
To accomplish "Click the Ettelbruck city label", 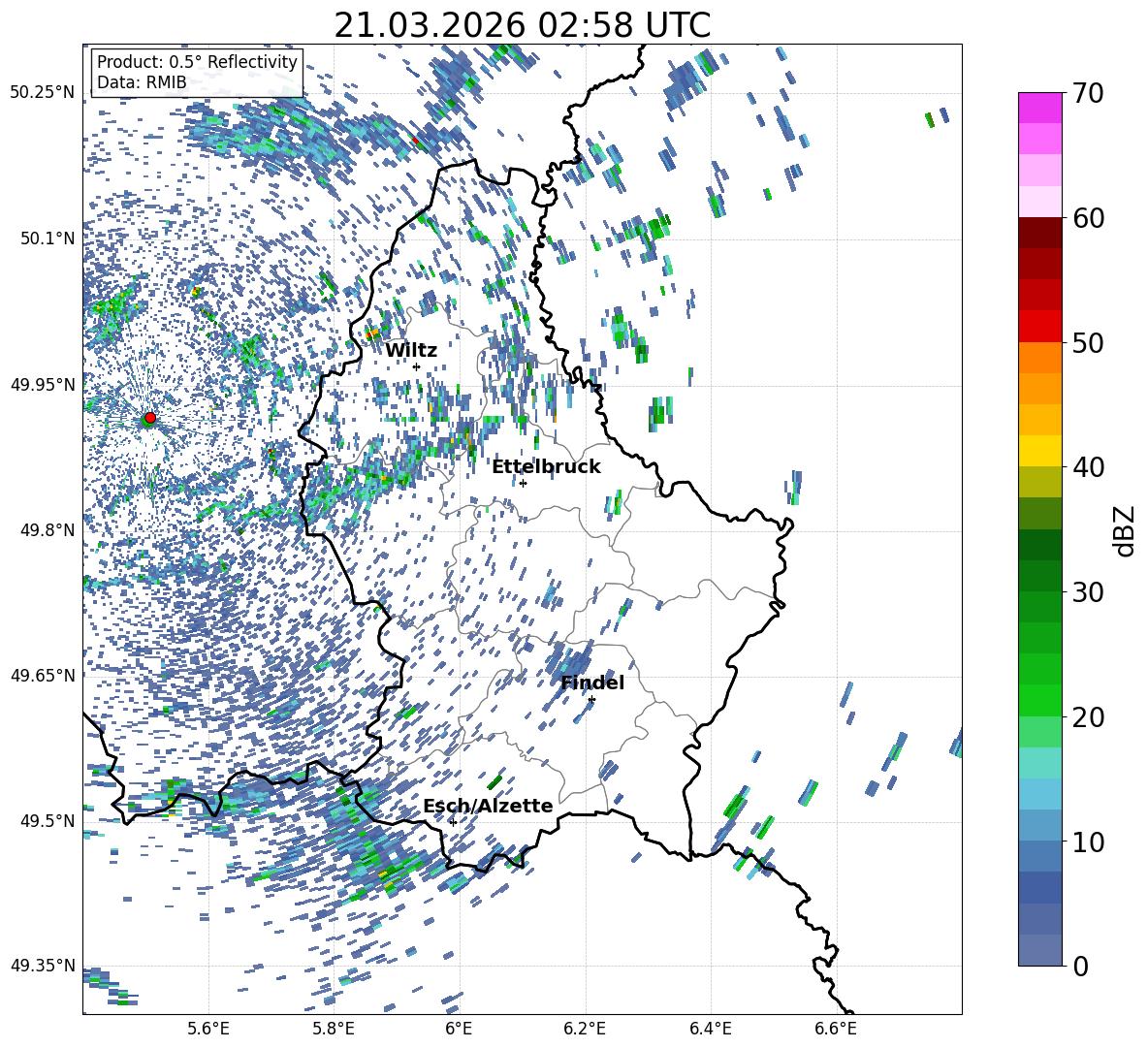I will [546, 467].
